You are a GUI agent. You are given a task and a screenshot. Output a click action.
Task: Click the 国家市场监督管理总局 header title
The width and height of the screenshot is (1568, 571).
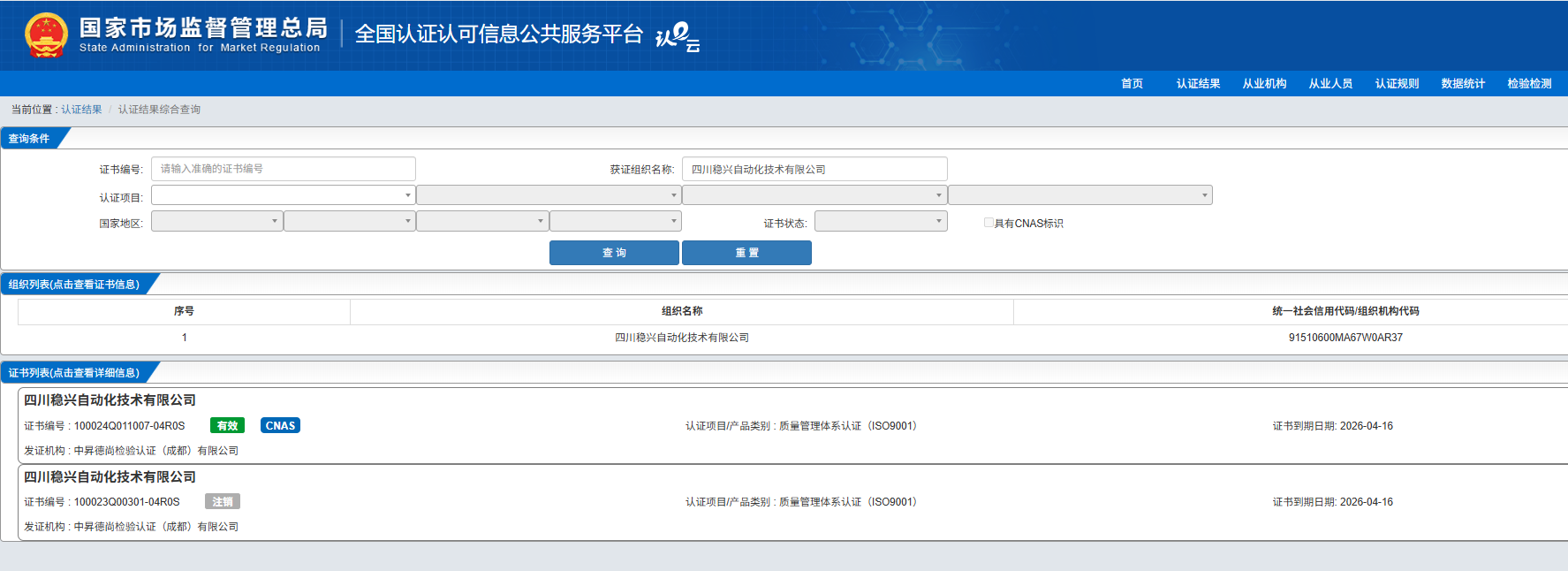(x=203, y=28)
